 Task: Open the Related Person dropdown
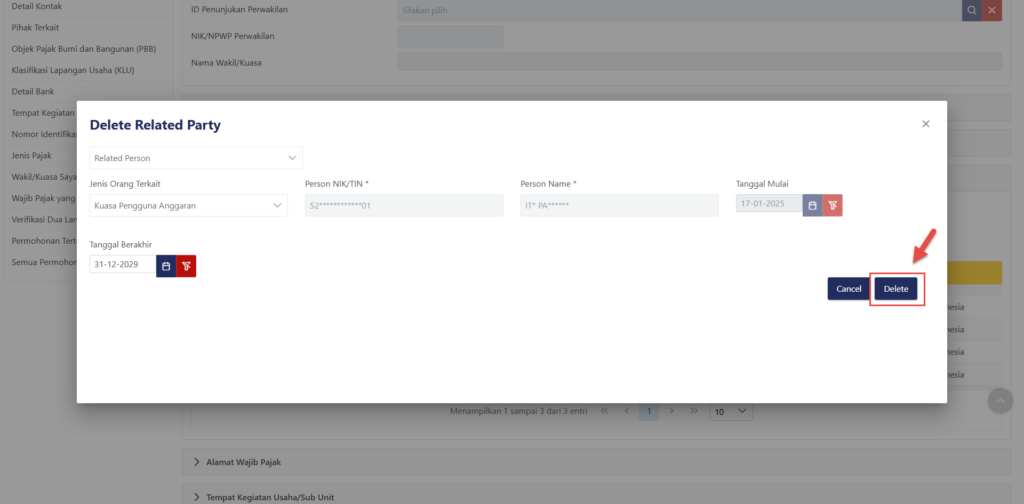pos(196,158)
